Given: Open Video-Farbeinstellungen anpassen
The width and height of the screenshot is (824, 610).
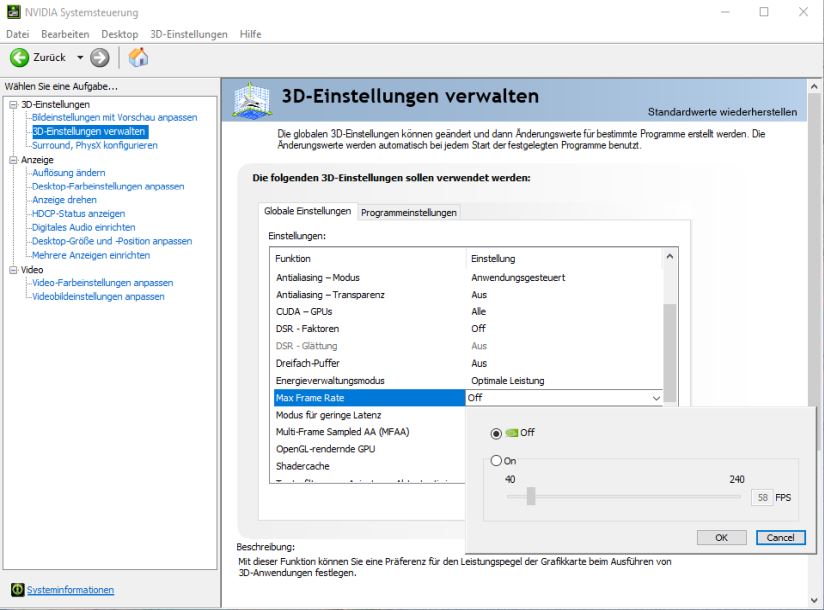Looking at the screenshot, I should point(102,283).
